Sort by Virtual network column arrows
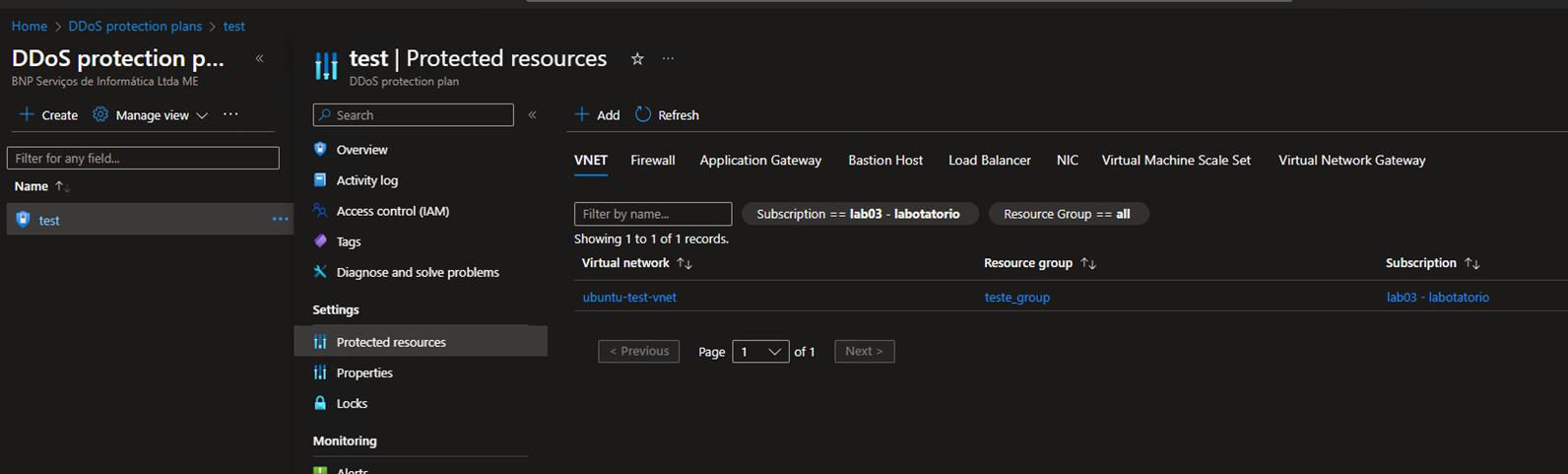The image size is (1568, 474). pos(685,263)
